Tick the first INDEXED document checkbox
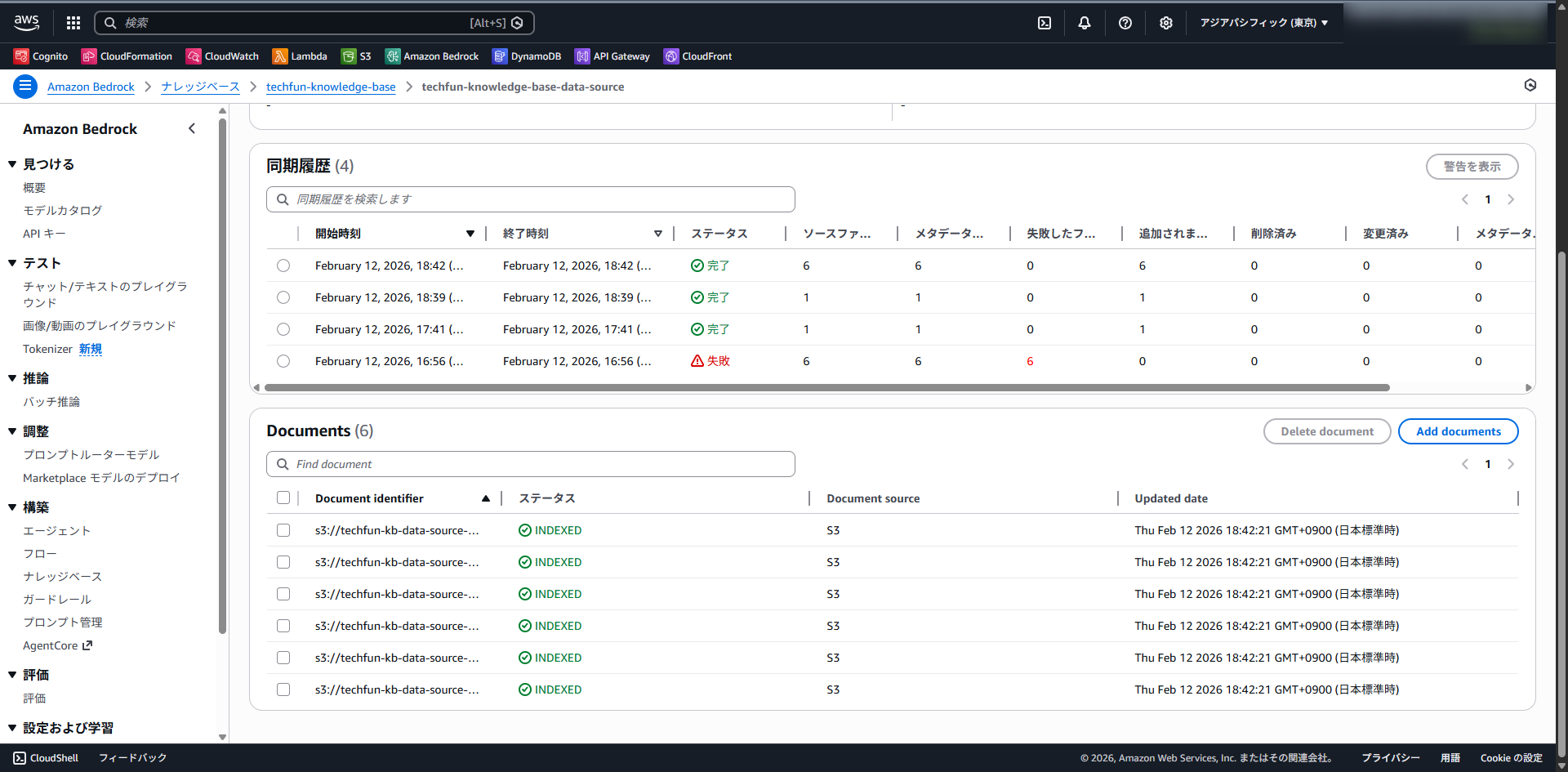Viewport: 1568px width, 772px height. pyautogui.click(x=283, y=530)
